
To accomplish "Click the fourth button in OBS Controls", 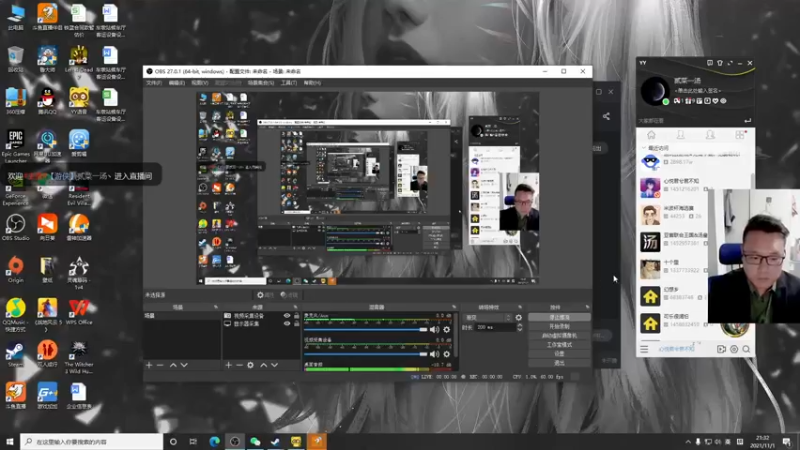I will tap(559, 345).
